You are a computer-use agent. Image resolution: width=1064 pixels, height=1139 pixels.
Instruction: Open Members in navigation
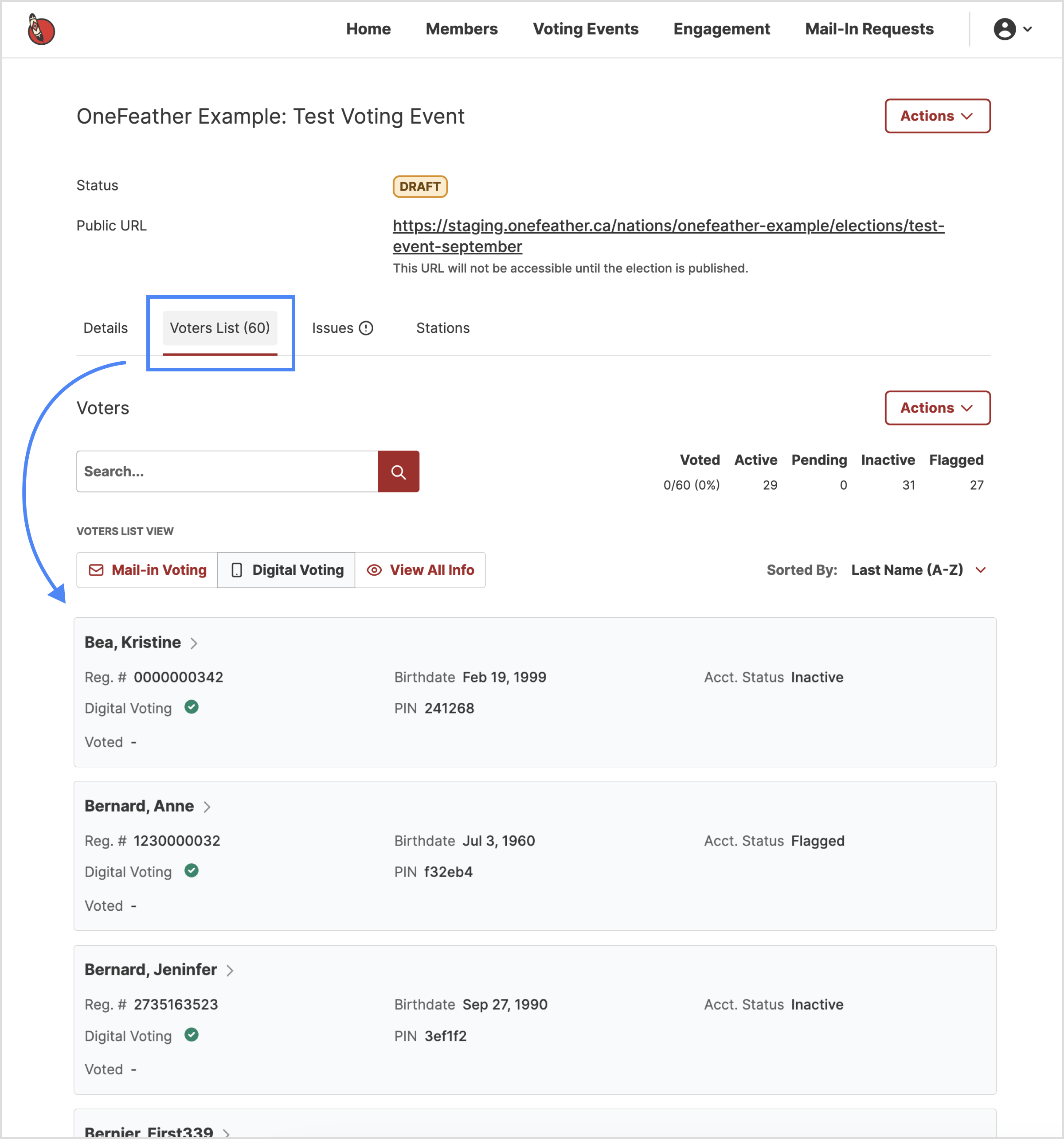tap(462, 29)
